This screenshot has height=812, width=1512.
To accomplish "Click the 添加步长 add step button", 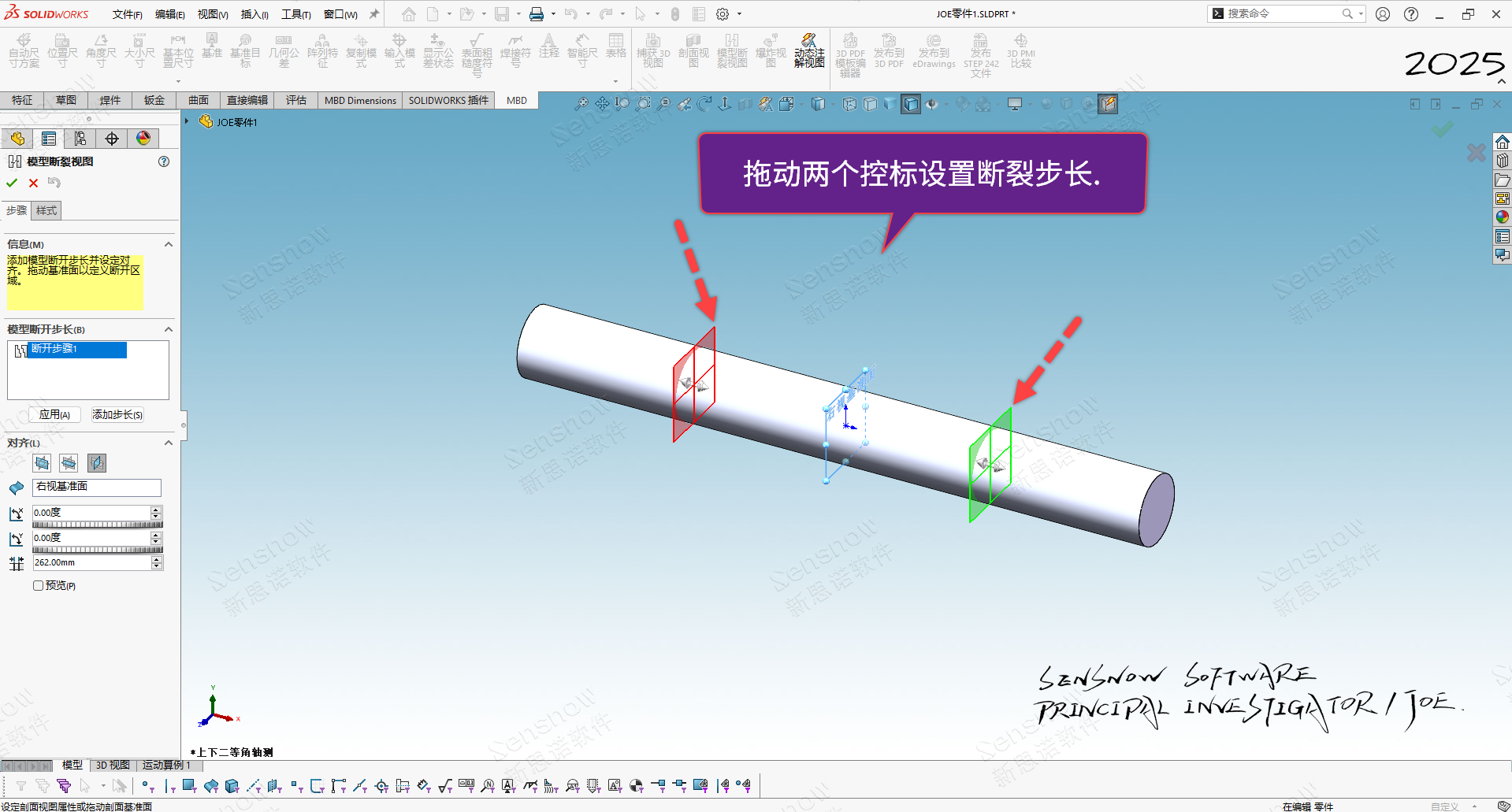I will [117, 415].
